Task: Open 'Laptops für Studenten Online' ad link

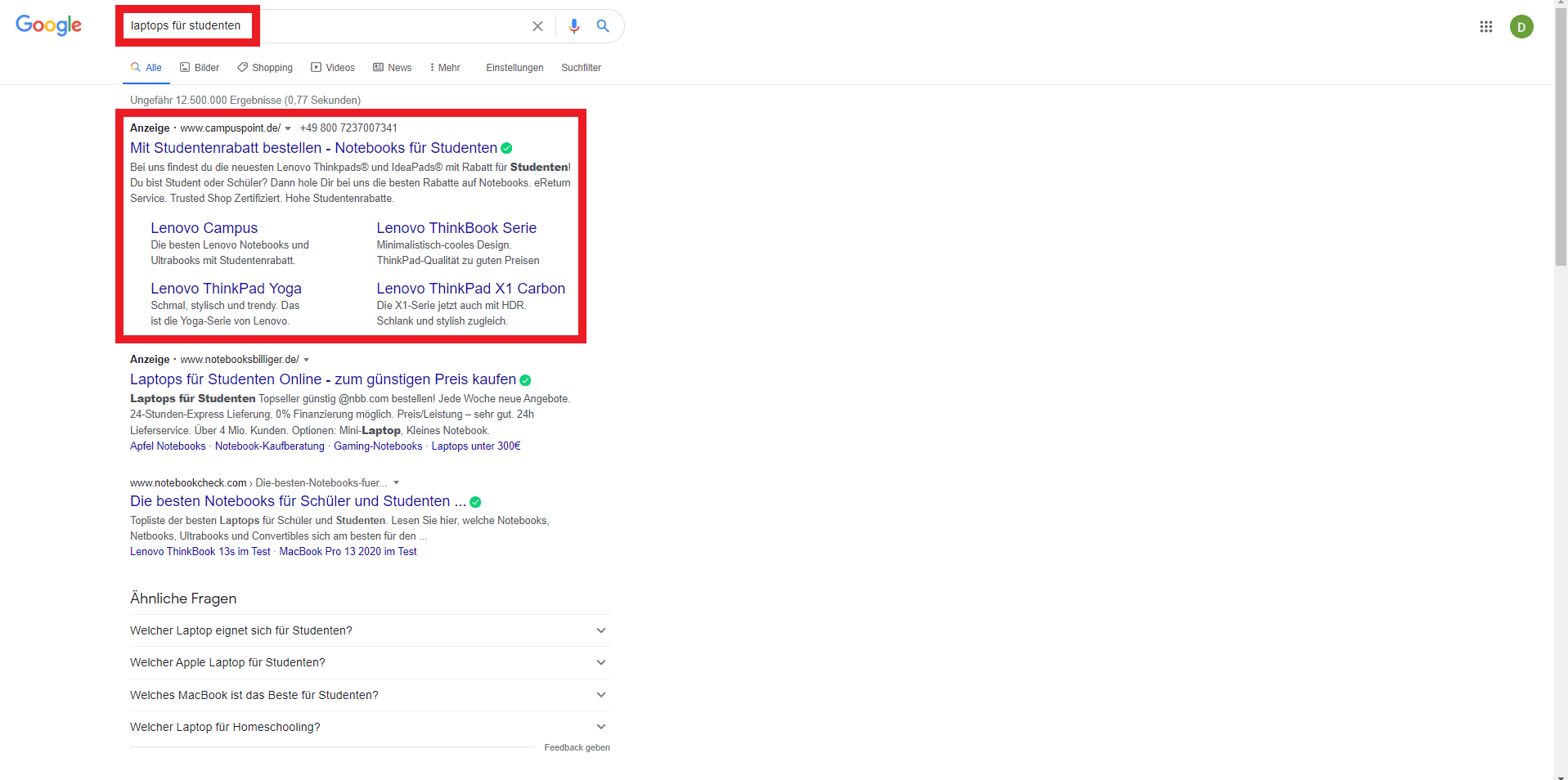Action: click(x=323, y=379)
